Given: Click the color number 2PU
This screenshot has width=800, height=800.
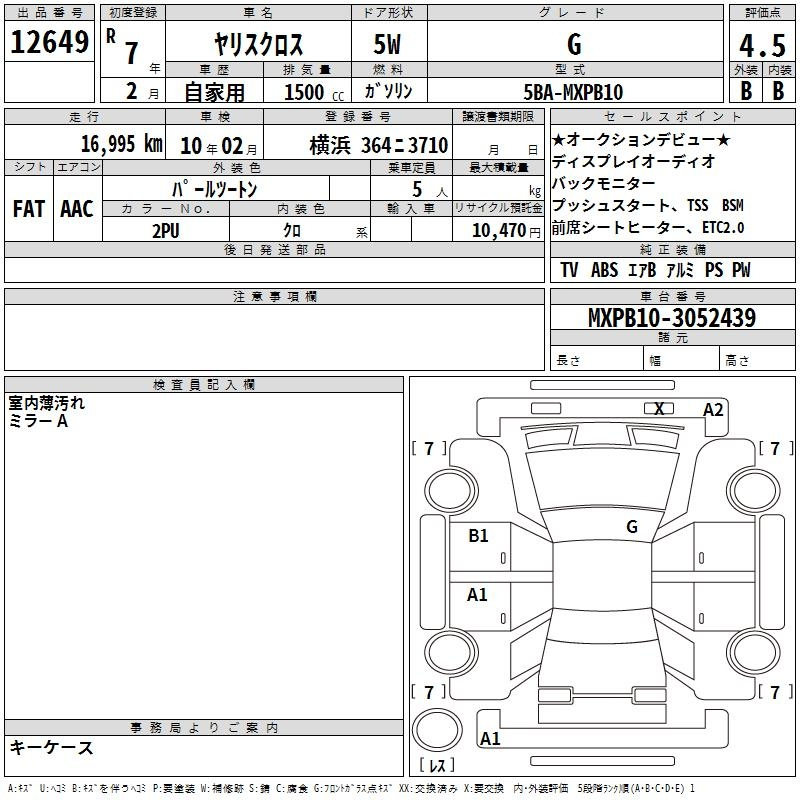Looking at the screenshot, I should click(165, 229).
